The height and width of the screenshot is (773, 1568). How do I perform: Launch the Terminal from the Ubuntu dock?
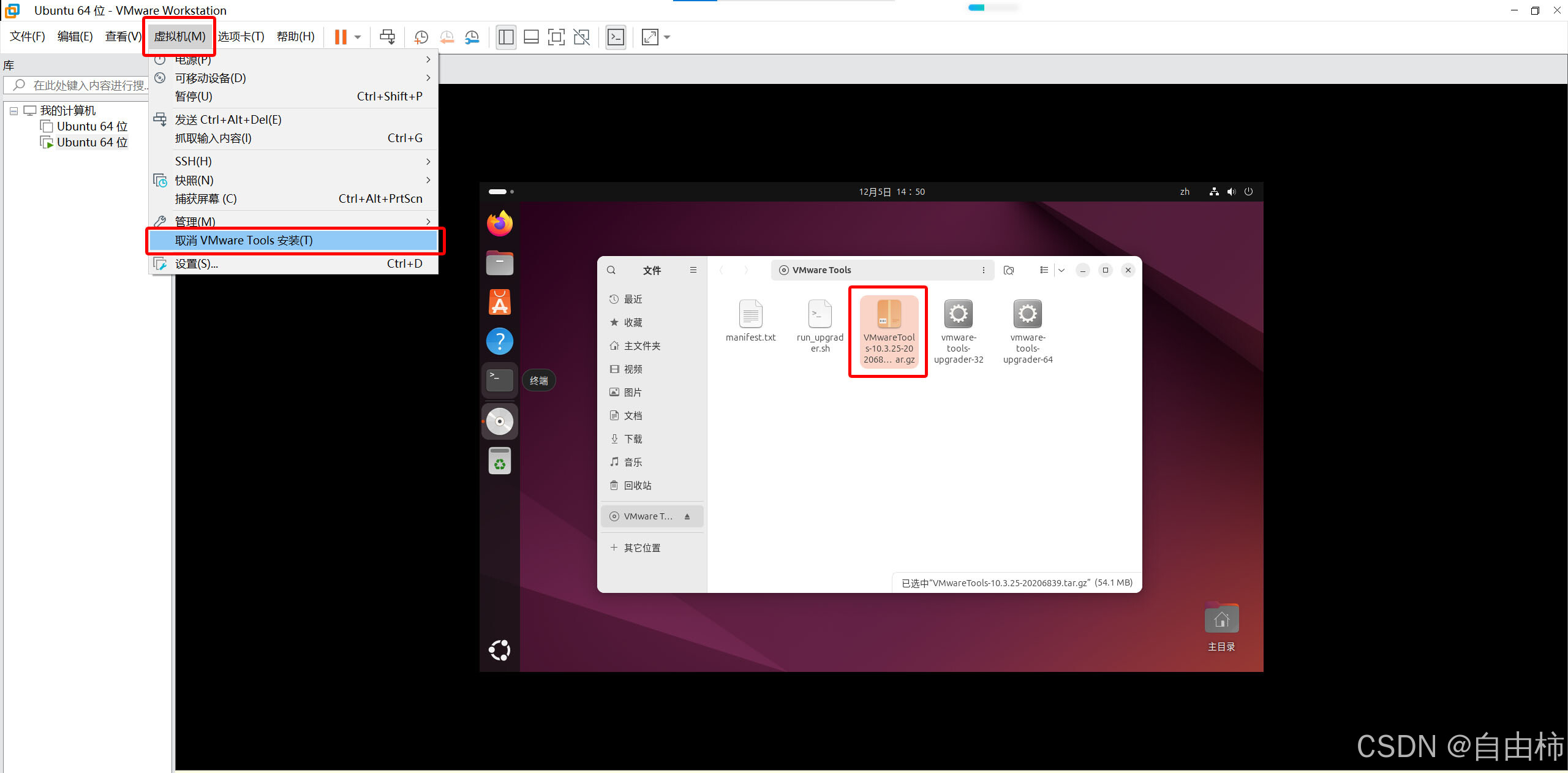tap(499, 380)
